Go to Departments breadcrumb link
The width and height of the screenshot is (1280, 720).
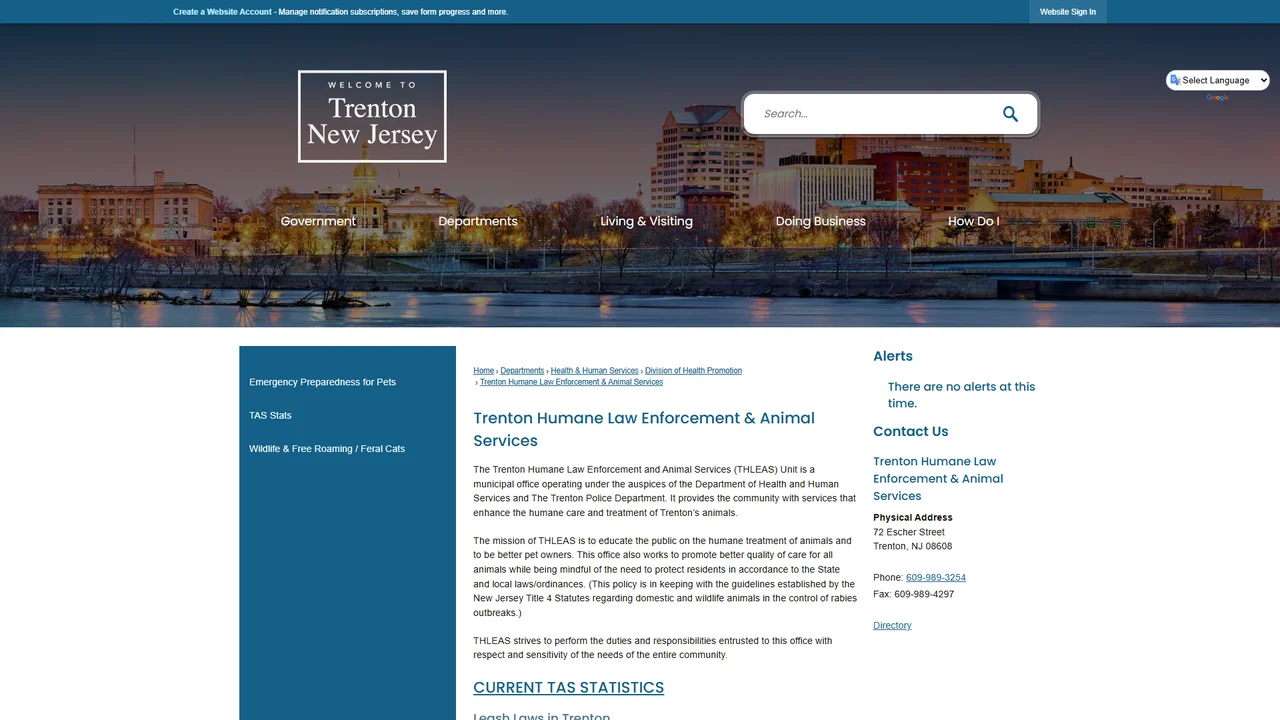coord(522,371)
